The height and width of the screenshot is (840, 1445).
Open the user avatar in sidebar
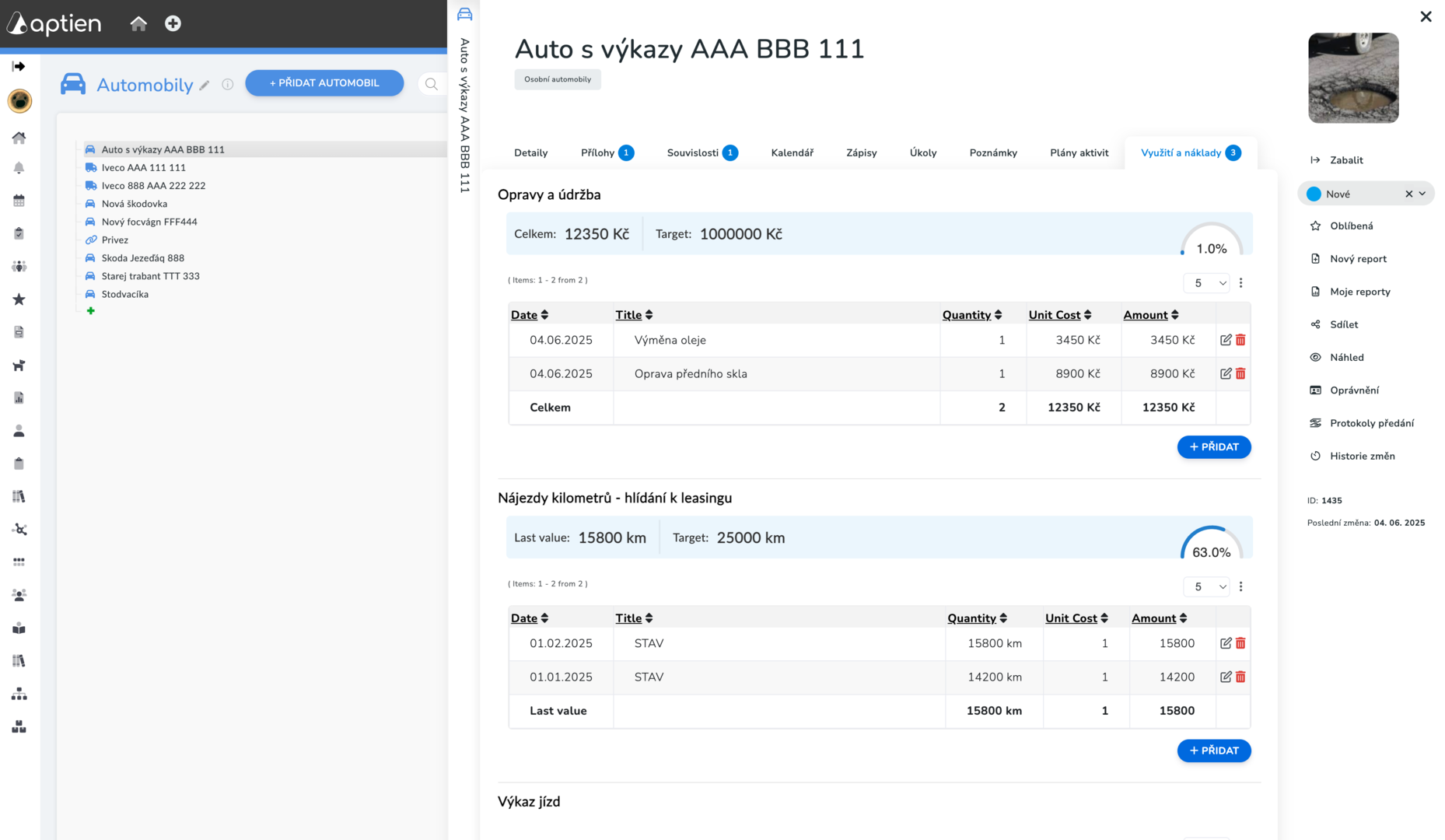(x=19, y=100)
